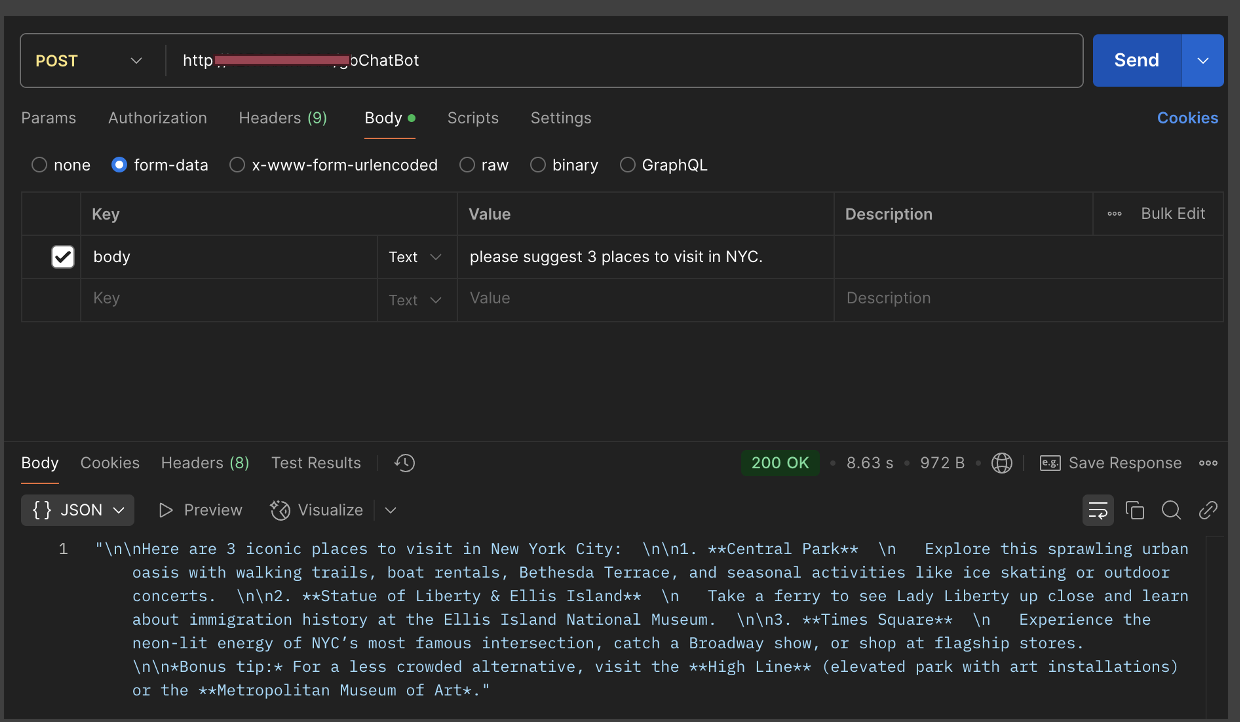The image size is (1240, 722).
Task: Open the Scripts tab
Action: pos(473,118)
